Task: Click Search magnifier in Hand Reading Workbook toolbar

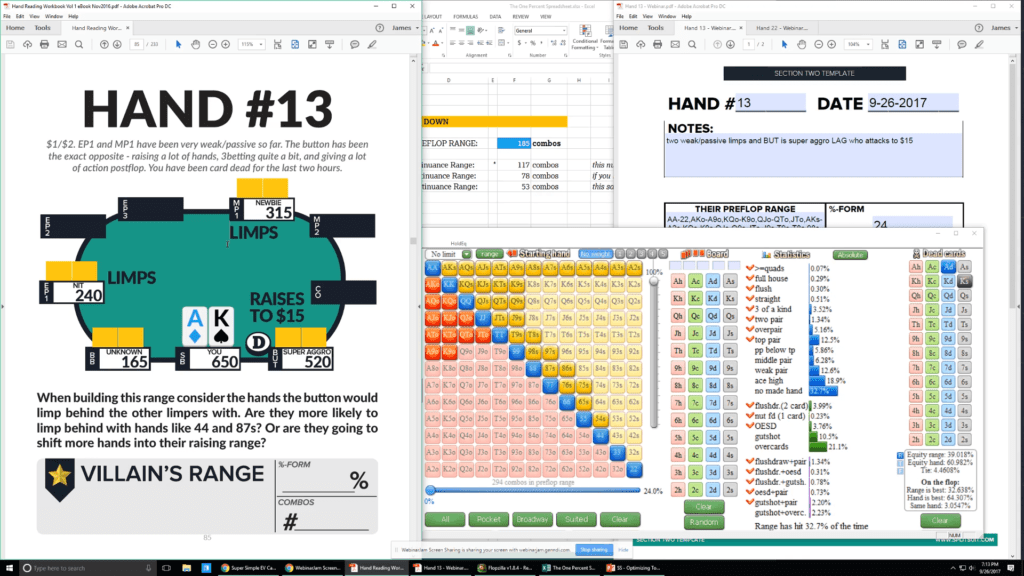Action: (x=79, y=44)
